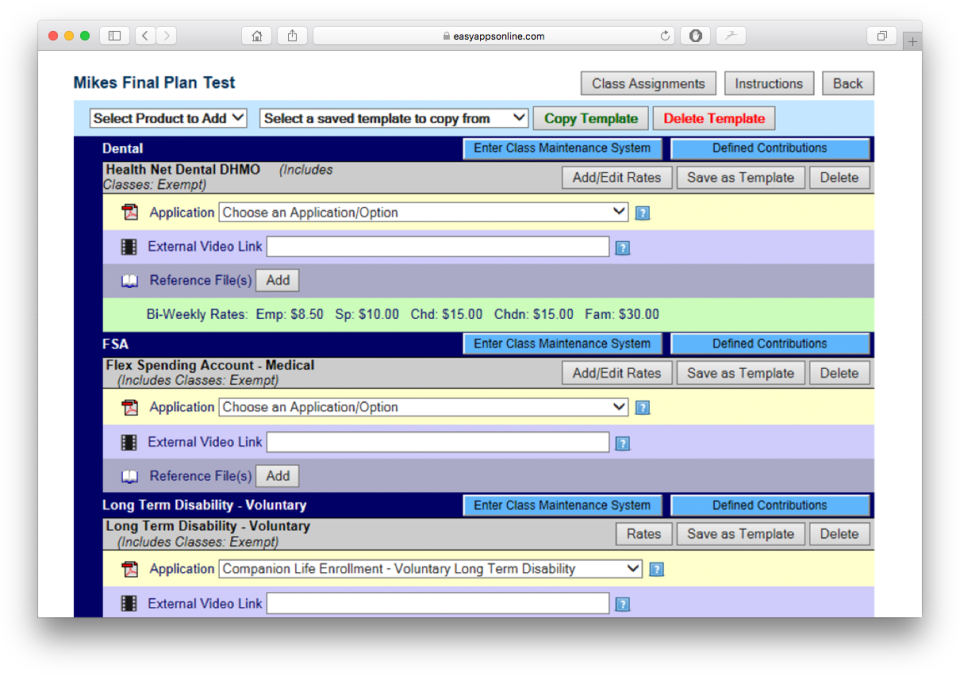The width and height of the screenshot is (960, 676).
Task: Open the saved template to copy from dropdown
Action: pos(393,117)
